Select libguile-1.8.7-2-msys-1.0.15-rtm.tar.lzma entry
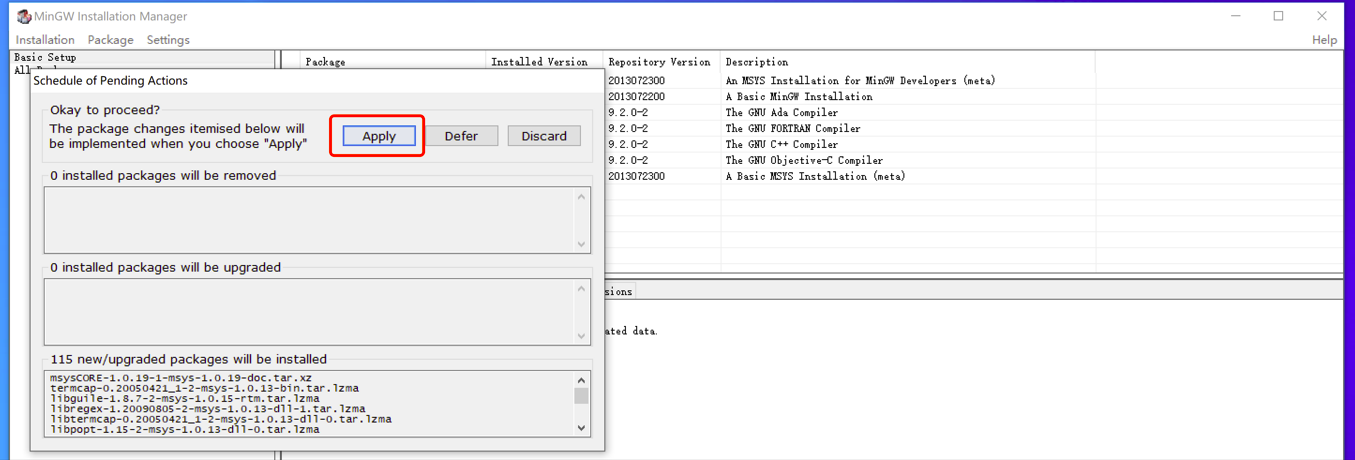 click(x=184, y=398)
